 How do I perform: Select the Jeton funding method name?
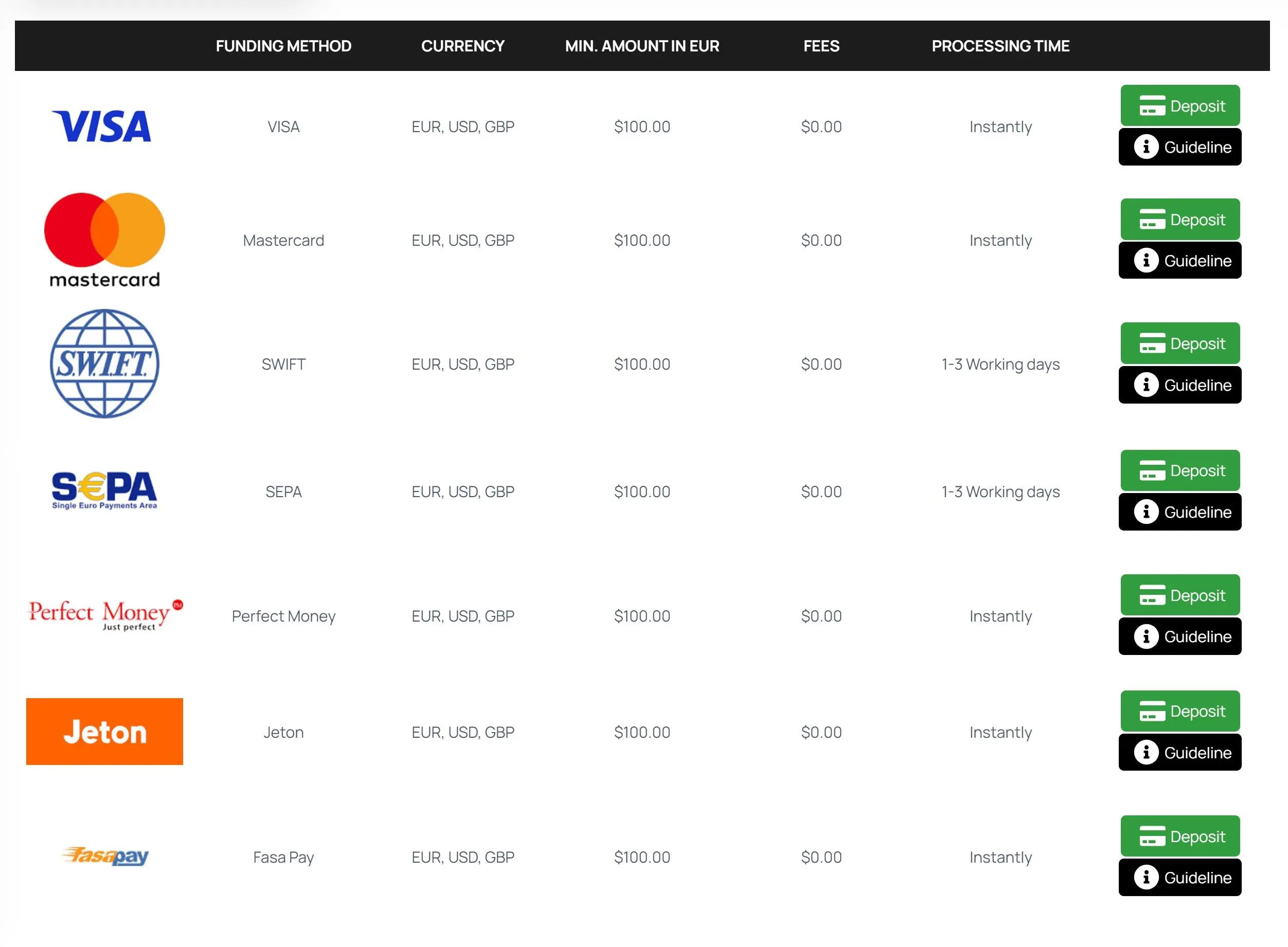click(283, 732)
